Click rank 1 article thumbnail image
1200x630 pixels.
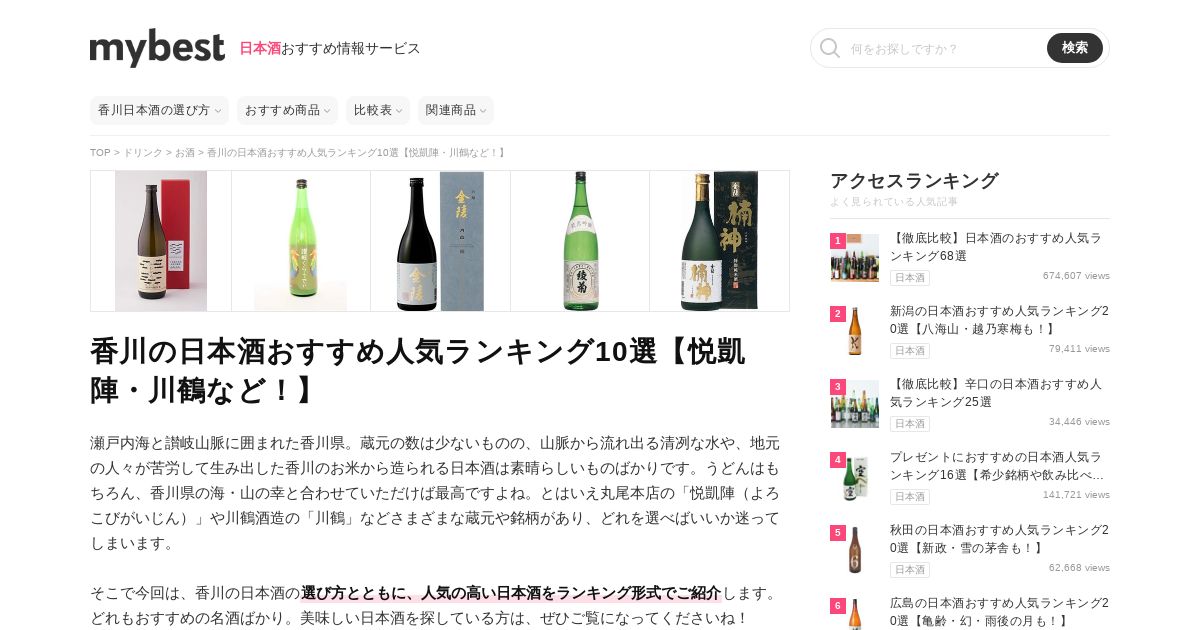point(855,258)
